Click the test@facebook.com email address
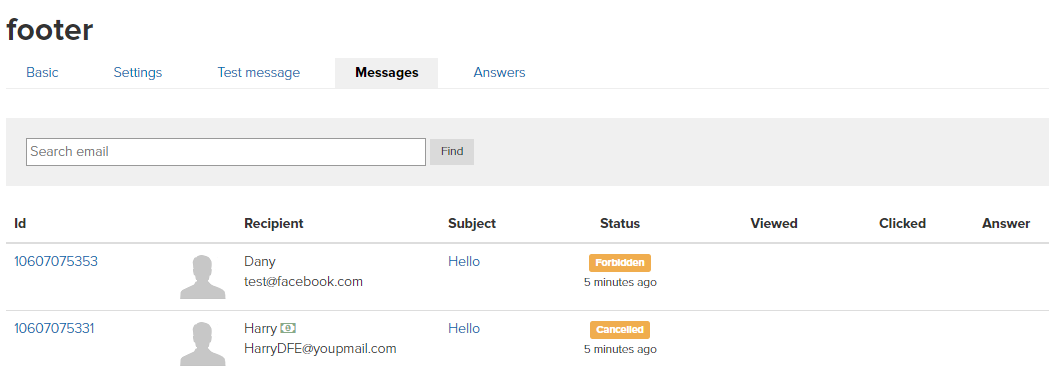This screenshot has height=373, width=1049. 304,281
